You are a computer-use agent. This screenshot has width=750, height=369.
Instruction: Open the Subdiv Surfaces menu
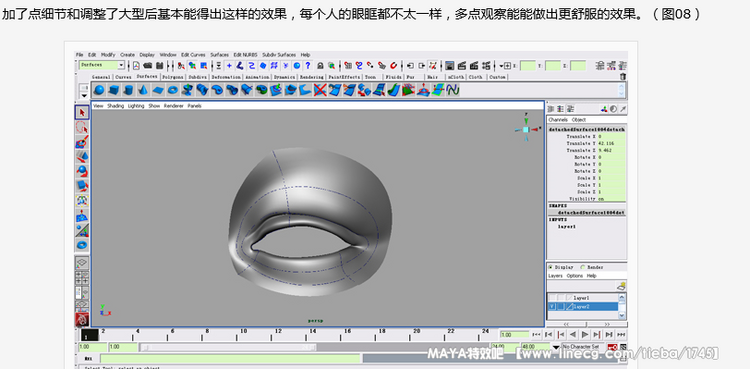pos(279,55)
